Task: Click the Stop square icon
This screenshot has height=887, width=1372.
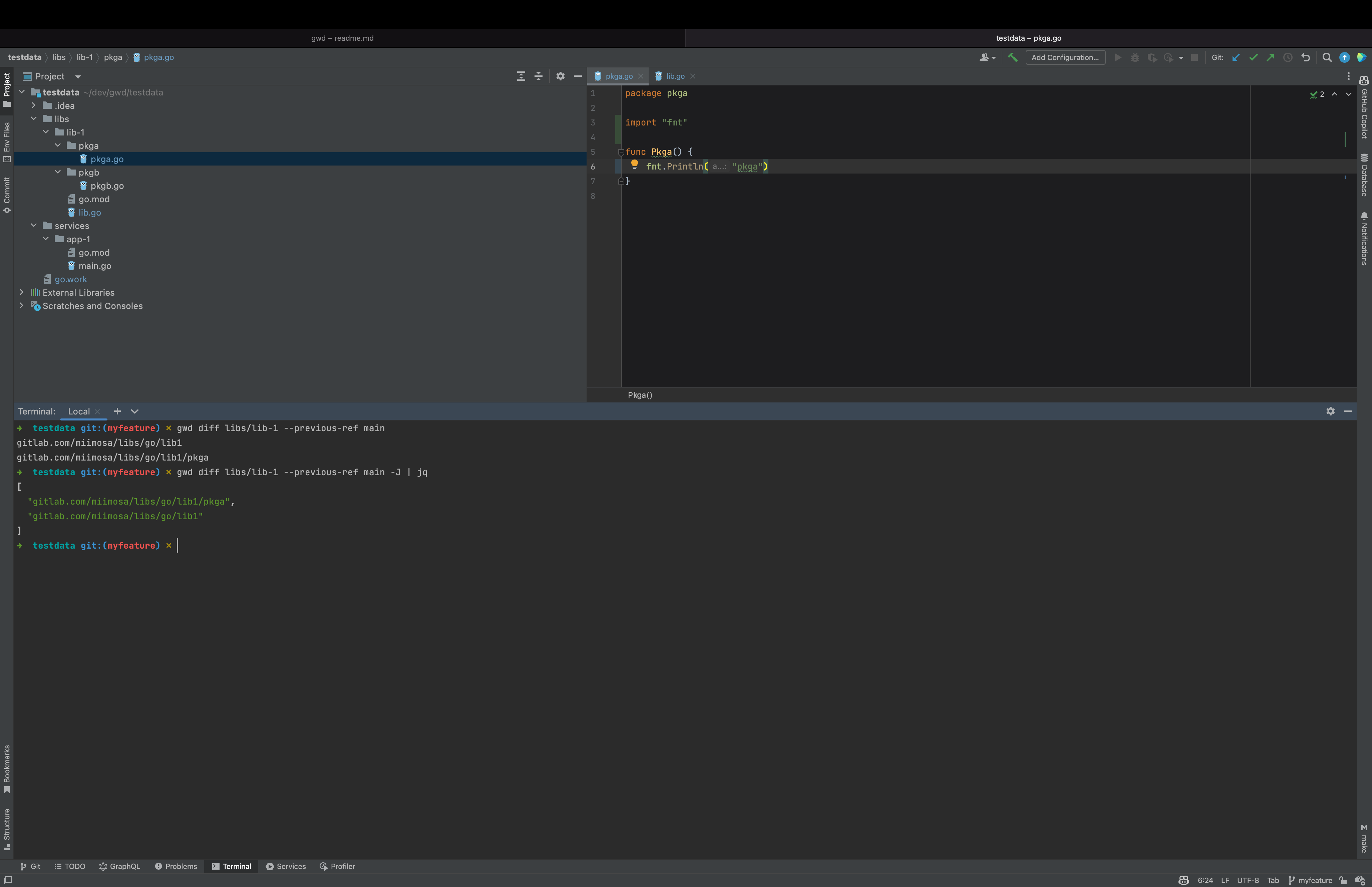Action: [x=1195, y=57]
